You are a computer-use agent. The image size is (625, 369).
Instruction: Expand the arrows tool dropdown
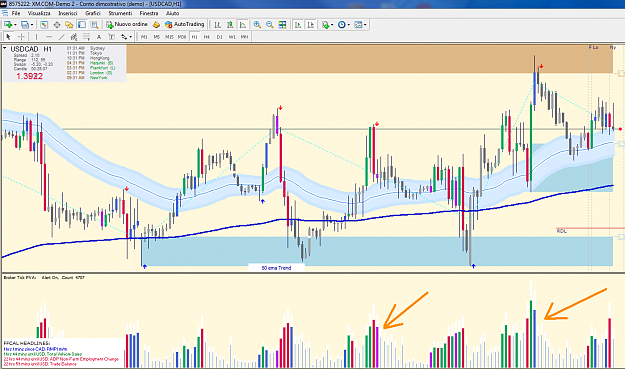[131, 37]
